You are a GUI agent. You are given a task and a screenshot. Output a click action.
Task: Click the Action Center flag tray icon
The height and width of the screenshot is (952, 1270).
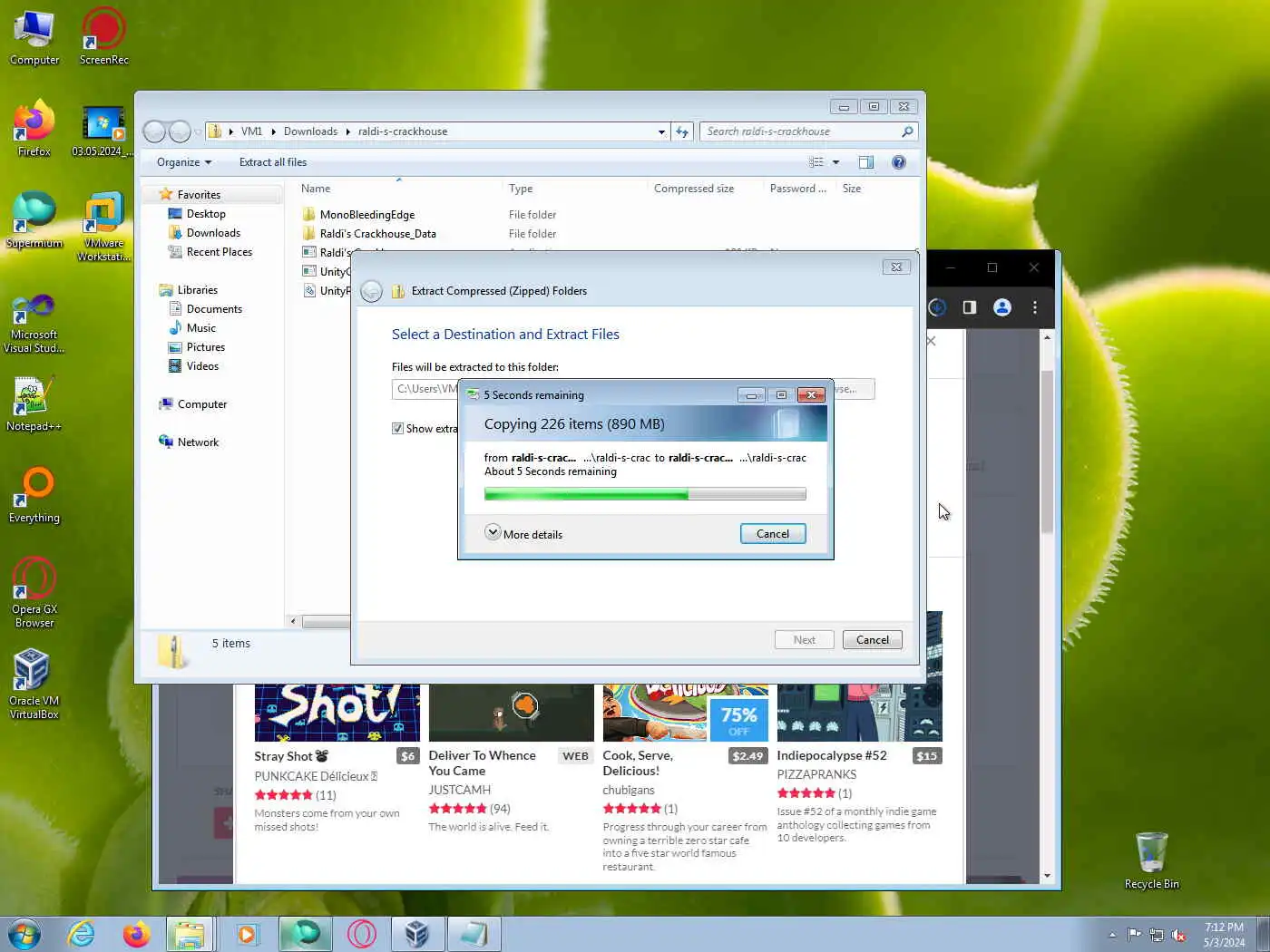(1134, 935)
